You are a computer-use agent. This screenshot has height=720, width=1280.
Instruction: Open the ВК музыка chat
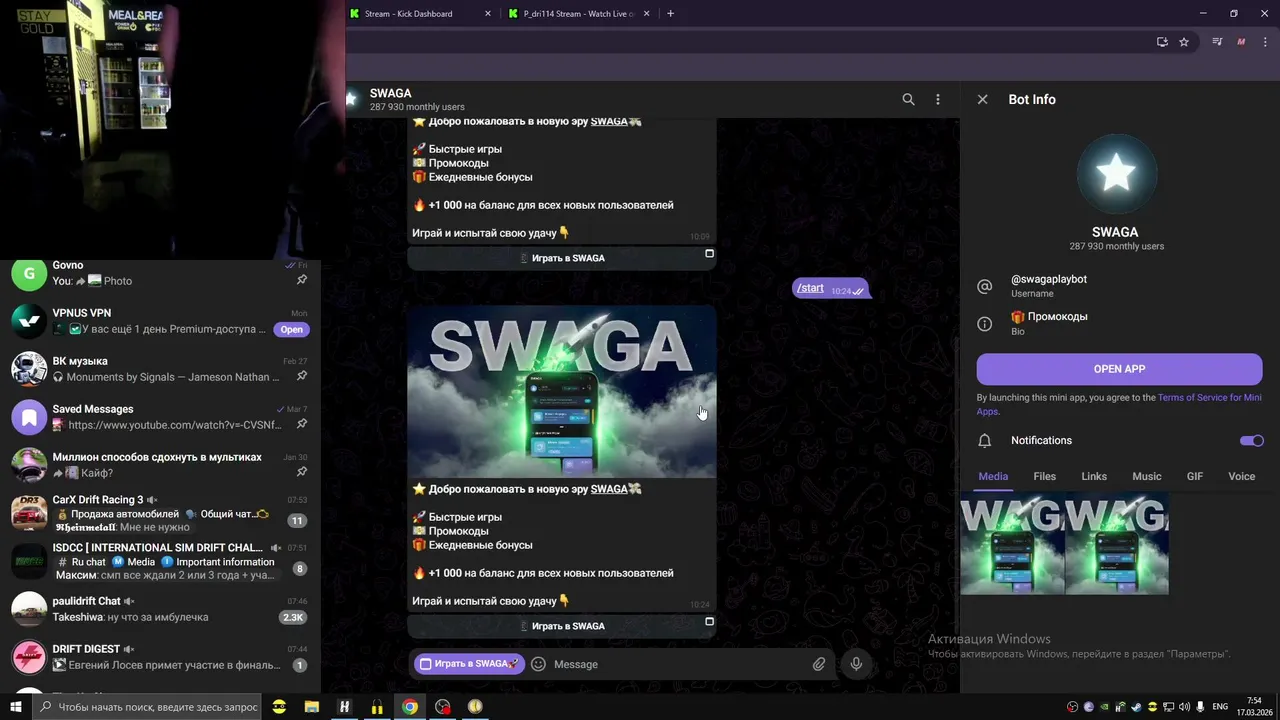point(160,369)
